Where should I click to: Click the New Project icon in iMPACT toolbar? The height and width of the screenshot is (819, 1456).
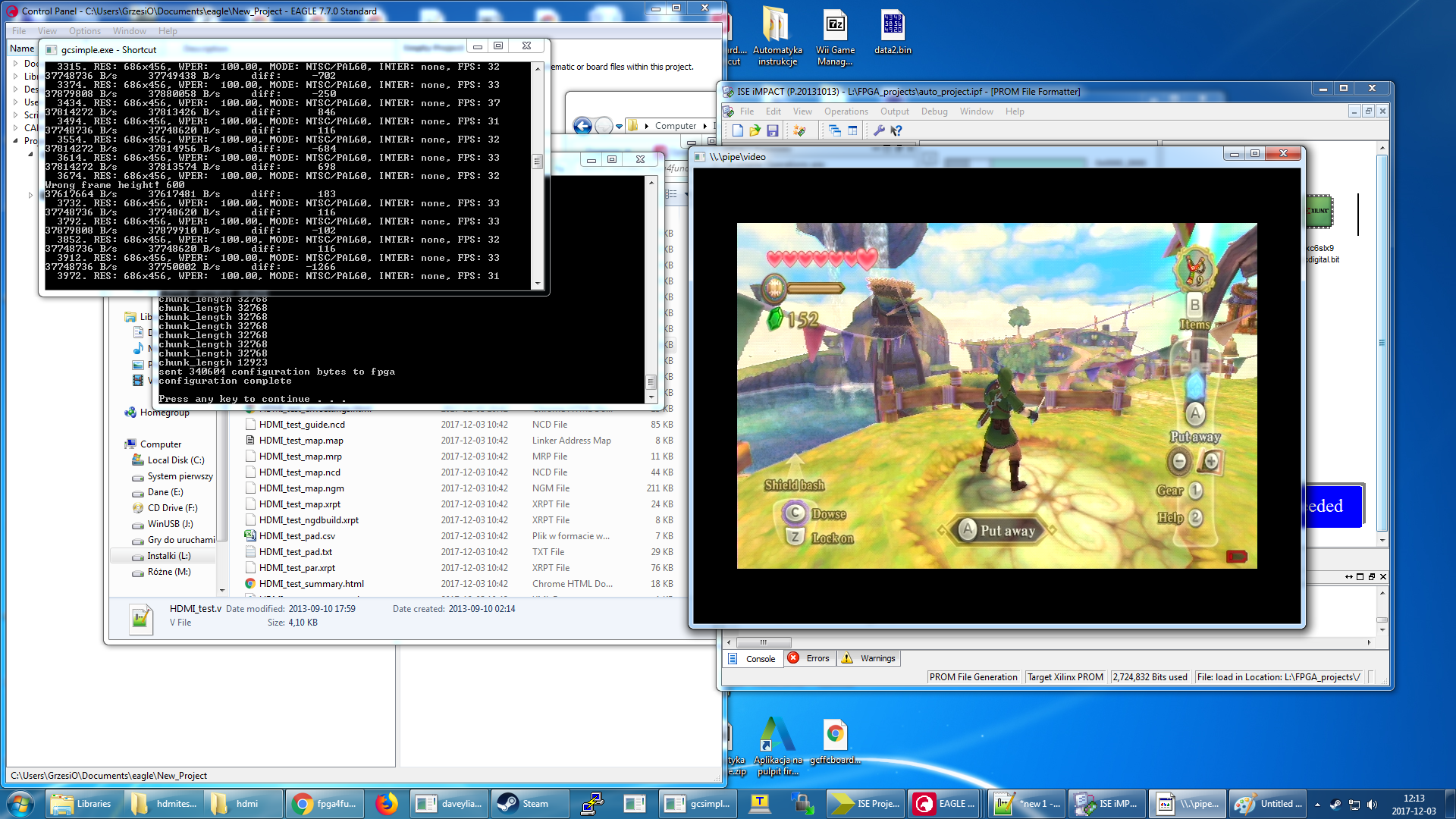click(737, 130)
